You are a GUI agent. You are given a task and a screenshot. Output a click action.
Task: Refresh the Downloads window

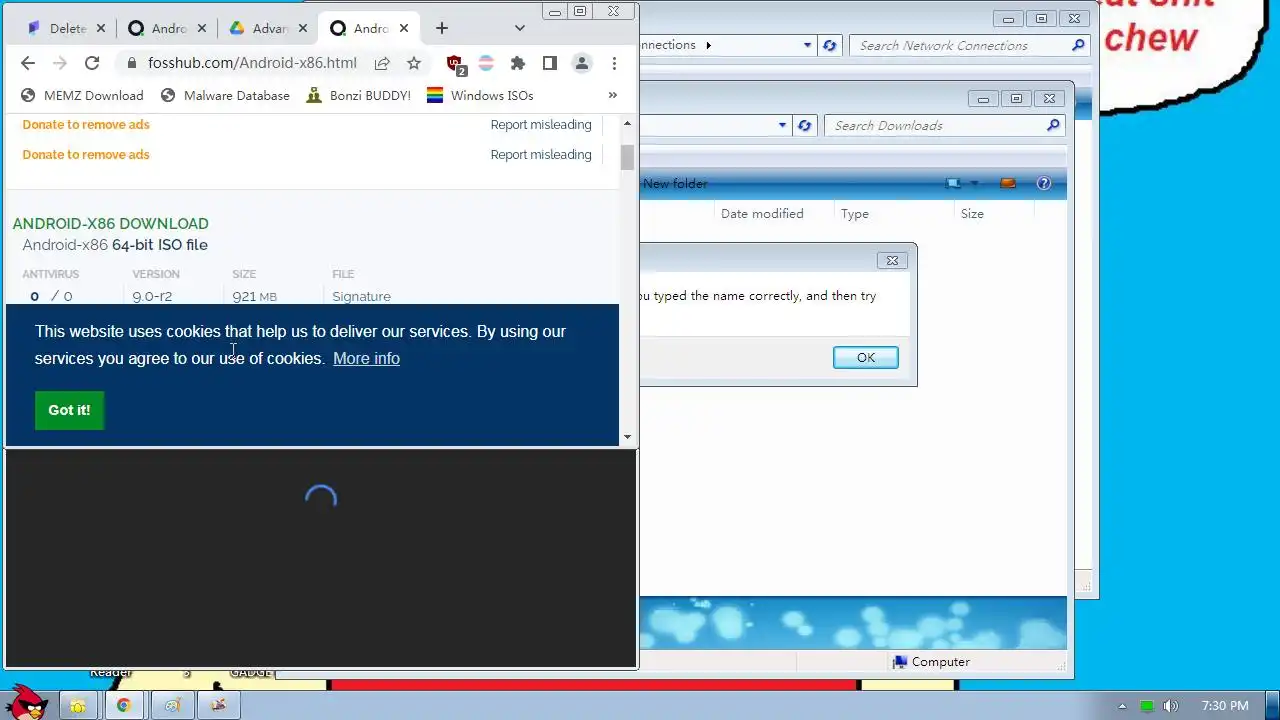[804, 125]
